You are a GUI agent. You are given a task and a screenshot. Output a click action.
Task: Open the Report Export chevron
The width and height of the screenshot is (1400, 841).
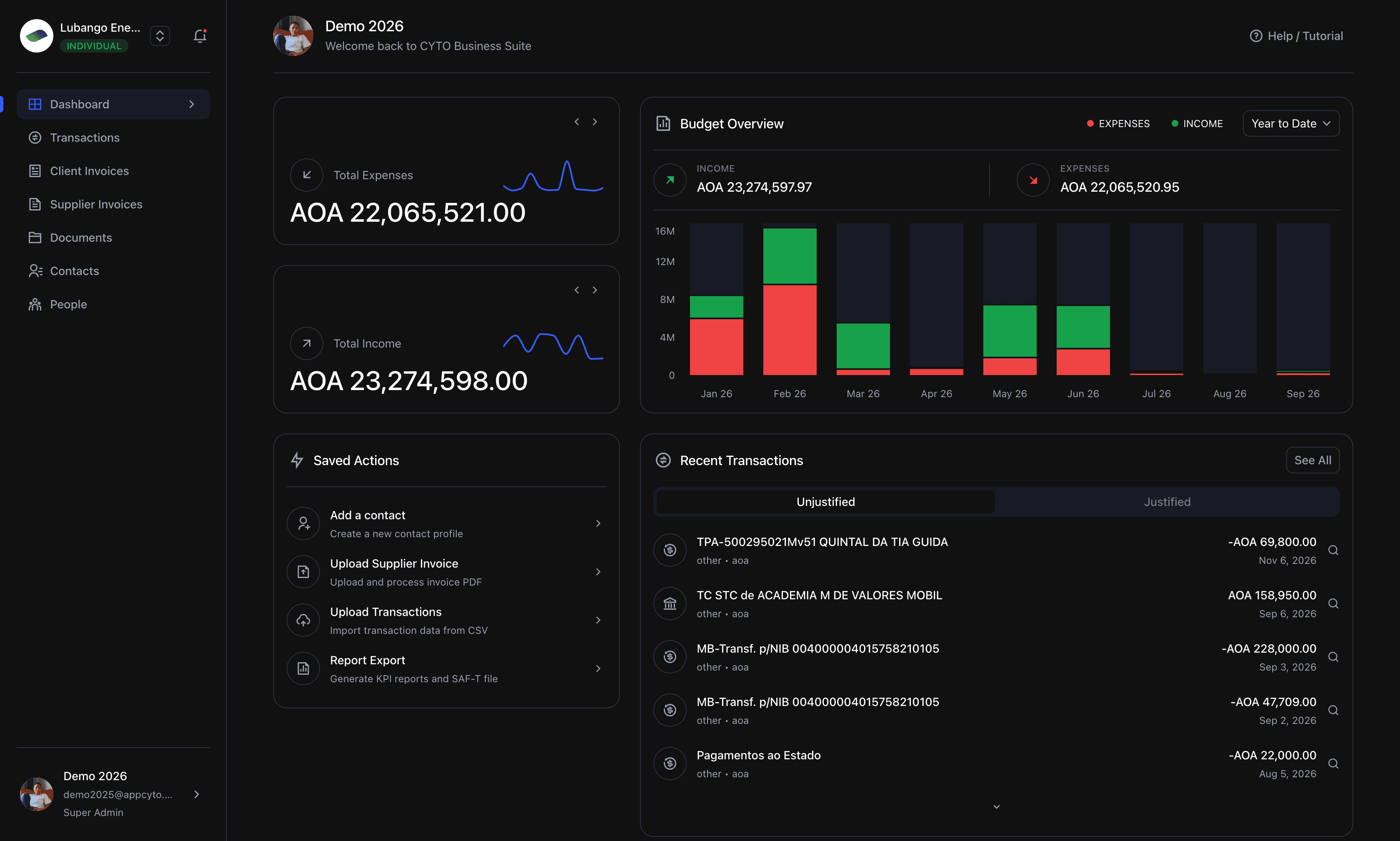click(x=598, y=669)
